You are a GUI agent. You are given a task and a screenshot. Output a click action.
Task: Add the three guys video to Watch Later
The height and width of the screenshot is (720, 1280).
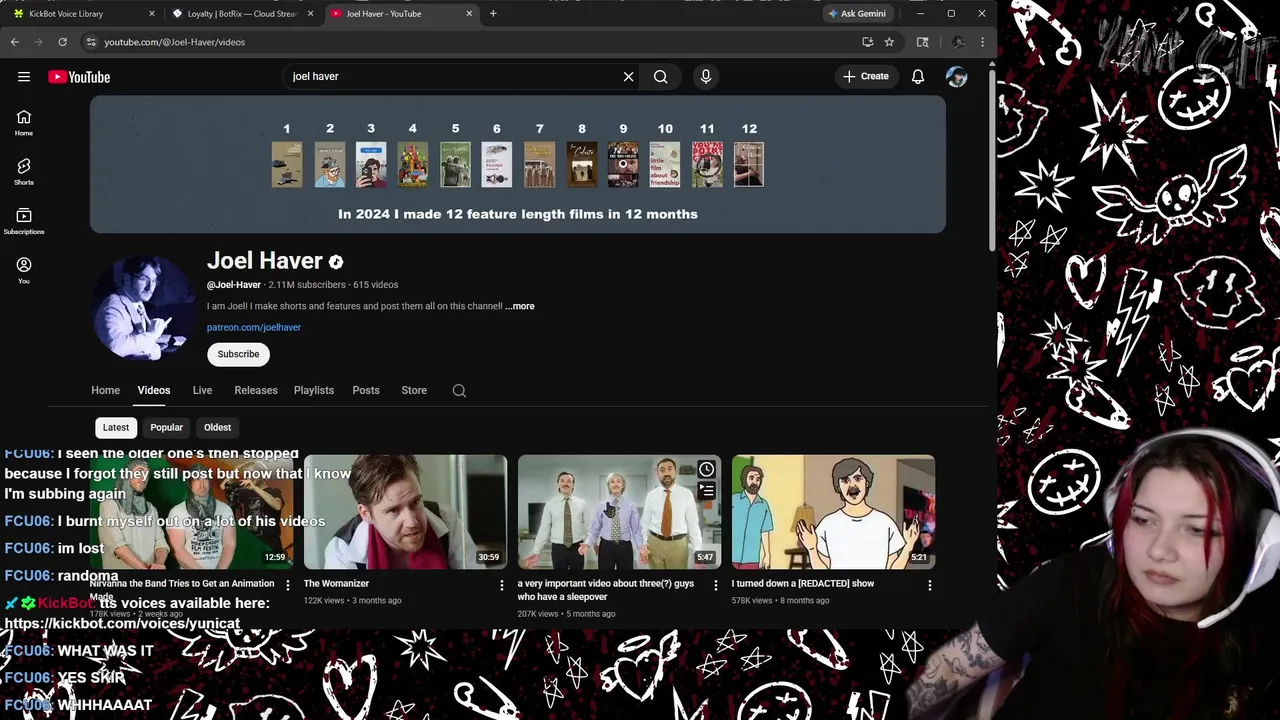[706, 469]
